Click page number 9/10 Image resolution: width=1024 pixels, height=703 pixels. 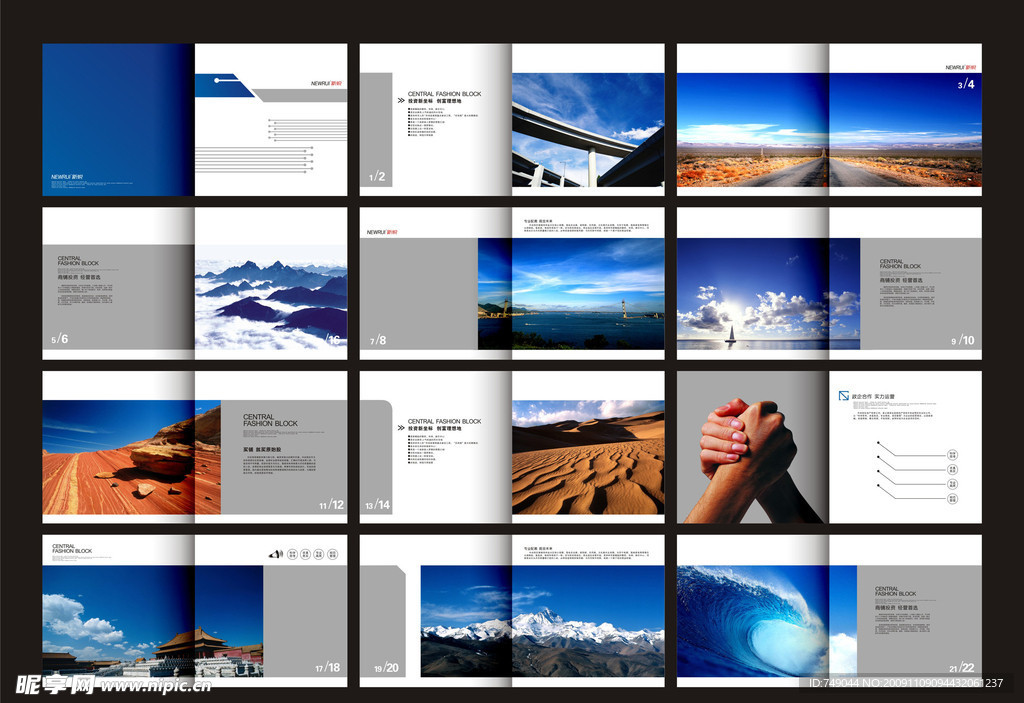pos(963,340)
